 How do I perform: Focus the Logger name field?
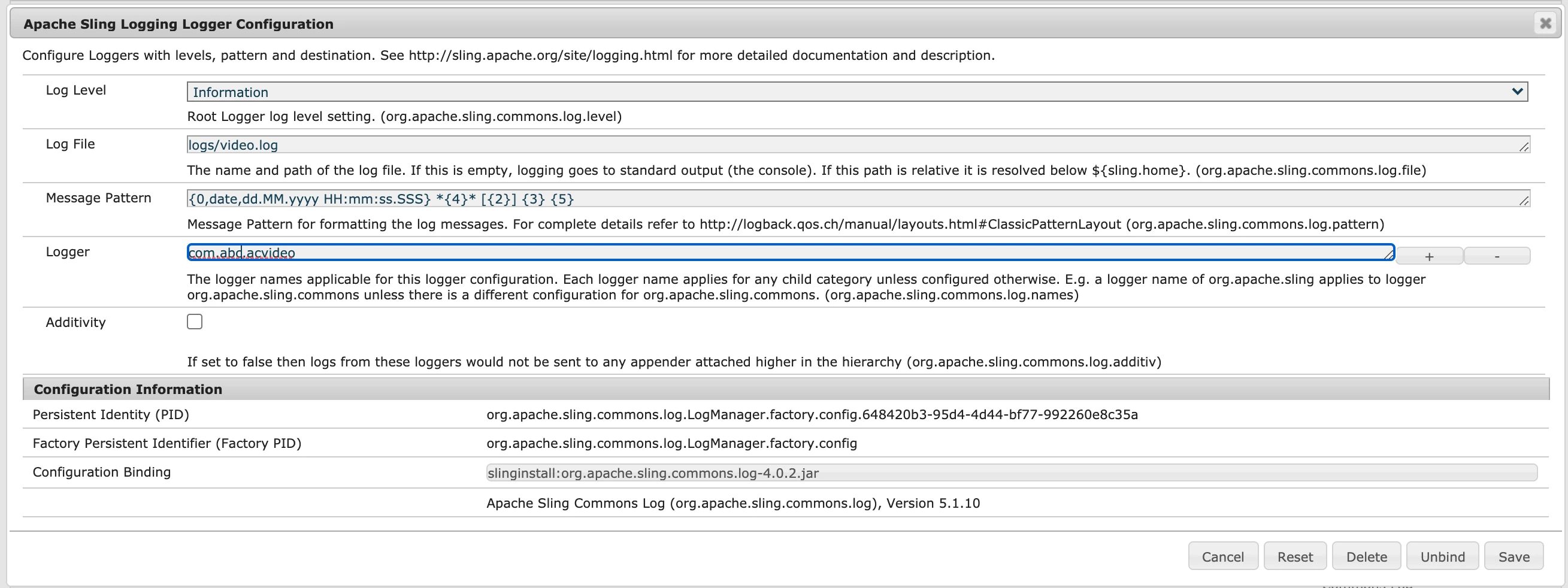(x=791, y=253)
